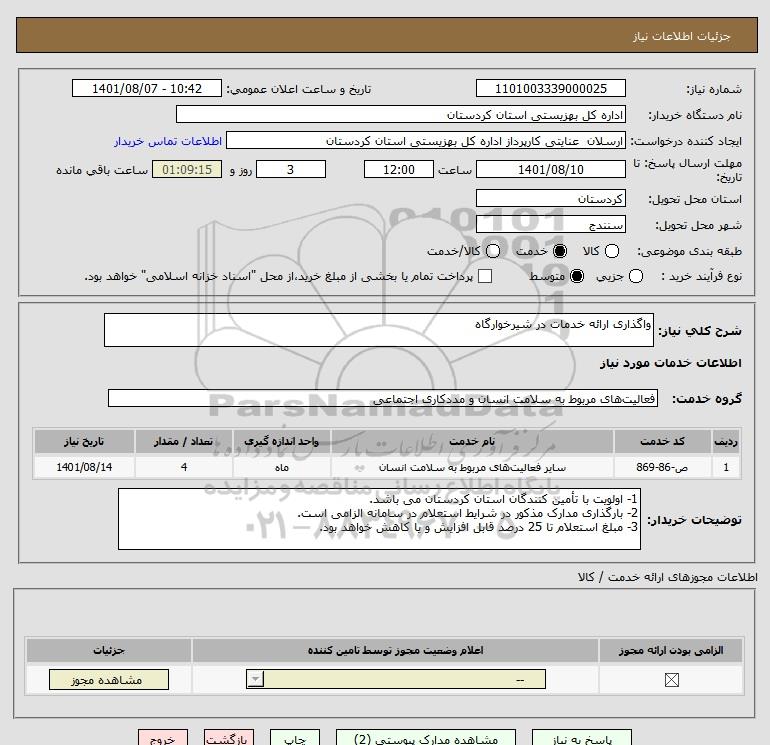Click service name سایر فعالیت‌های مربوط به سلامت انسان
This screenshot has width=770, height=745.
472,467
